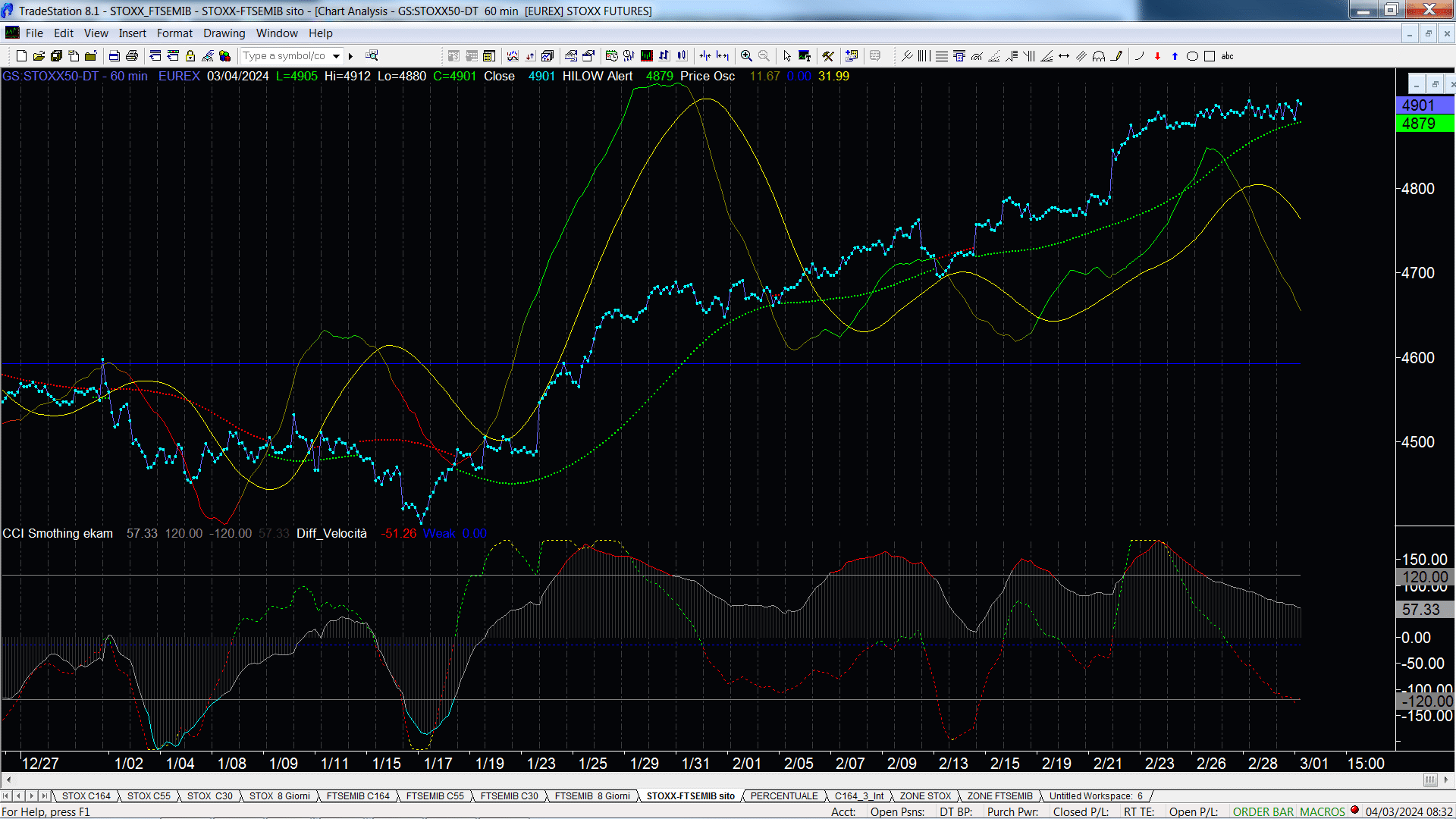
Task: Switch to the FTSEMIB C164 tab
Action: point(358,796)
